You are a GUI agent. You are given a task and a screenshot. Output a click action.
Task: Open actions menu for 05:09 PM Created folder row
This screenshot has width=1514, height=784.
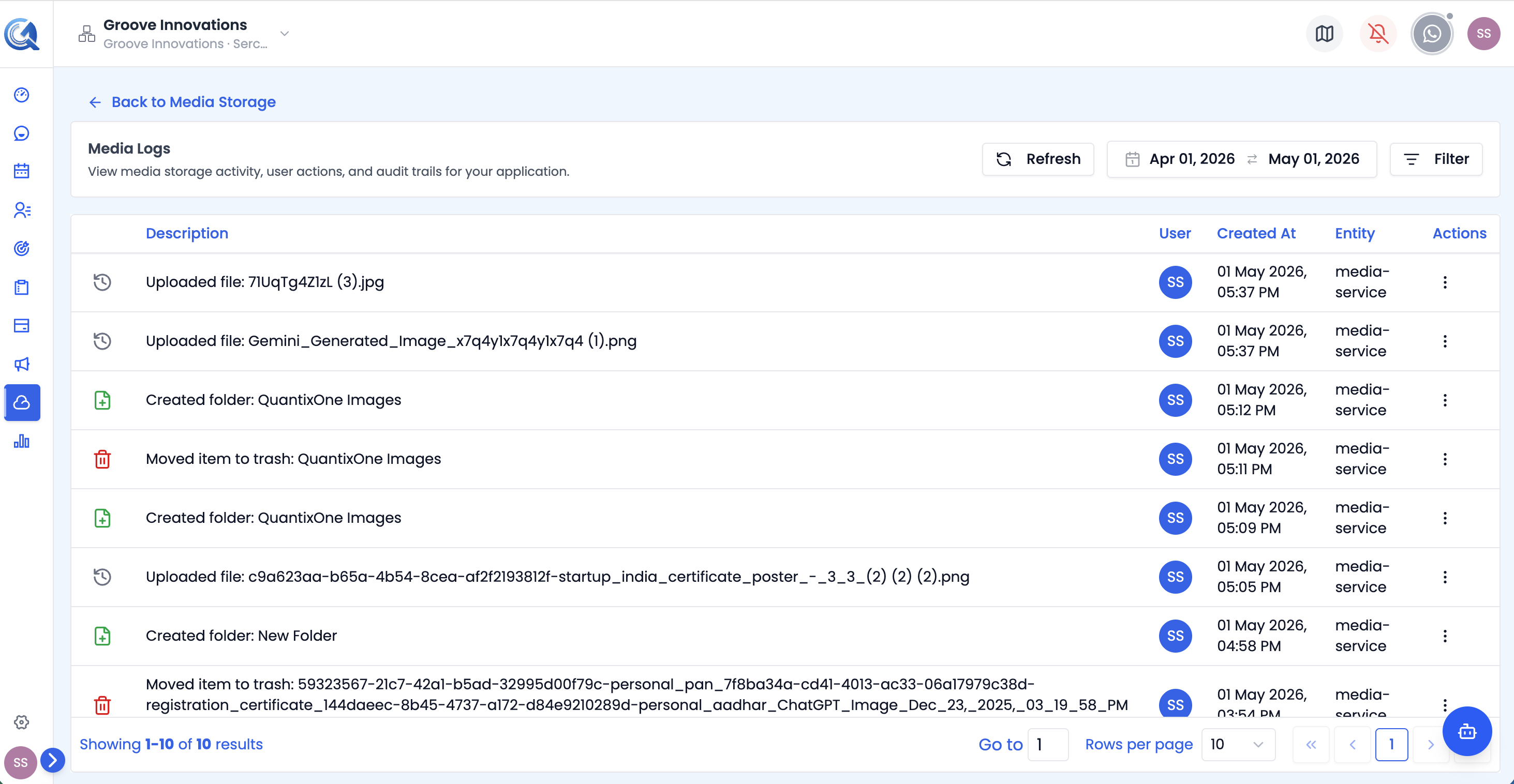pos(1445,518)
